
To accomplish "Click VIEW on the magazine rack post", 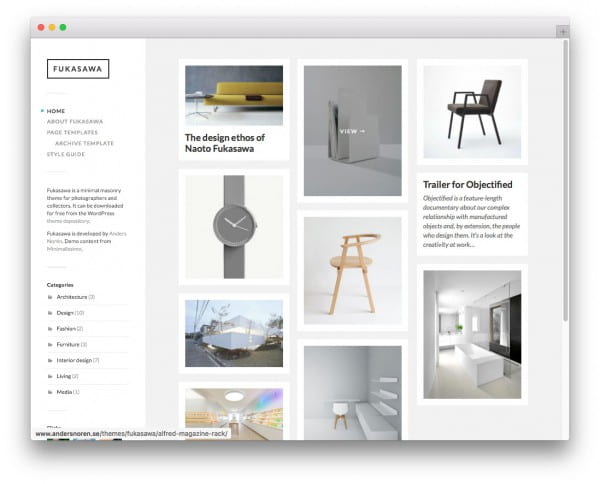I will tap(352, 131).
